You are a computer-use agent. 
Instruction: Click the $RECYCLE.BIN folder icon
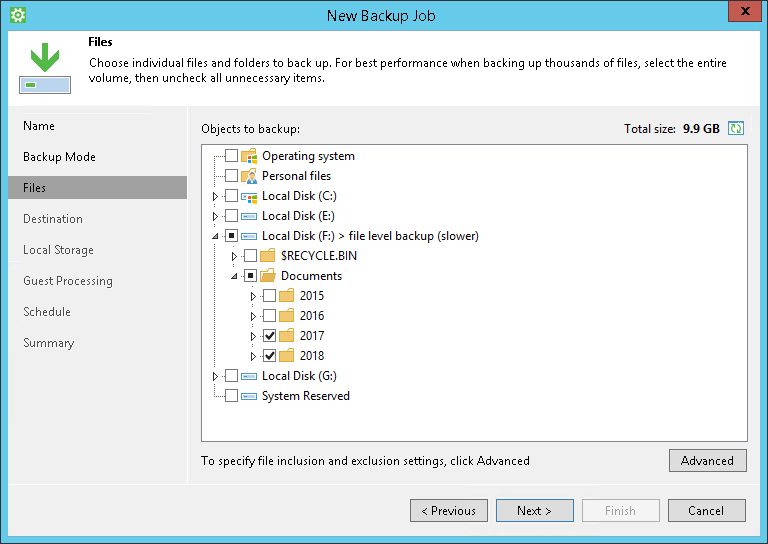[x=267, y=256]
